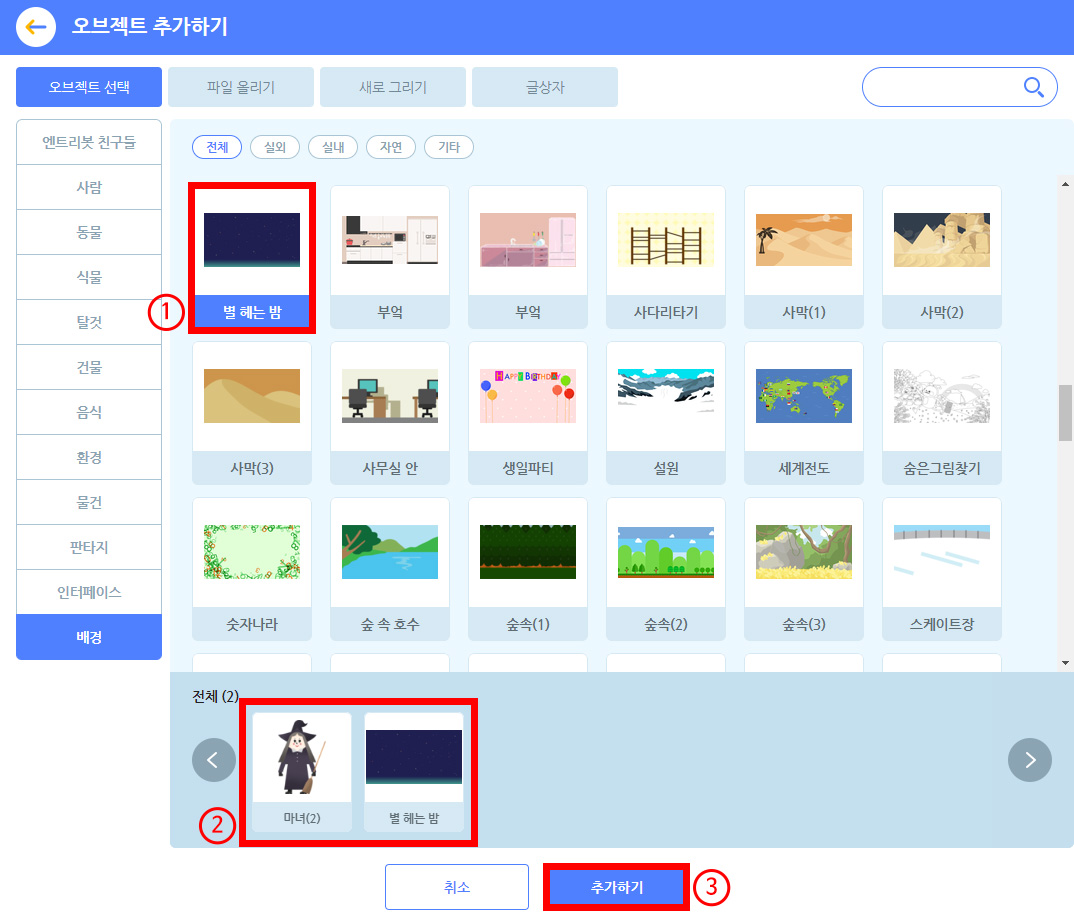Select the 설원 background
This screenshot has width=1074, height=918.
(666, 413)
